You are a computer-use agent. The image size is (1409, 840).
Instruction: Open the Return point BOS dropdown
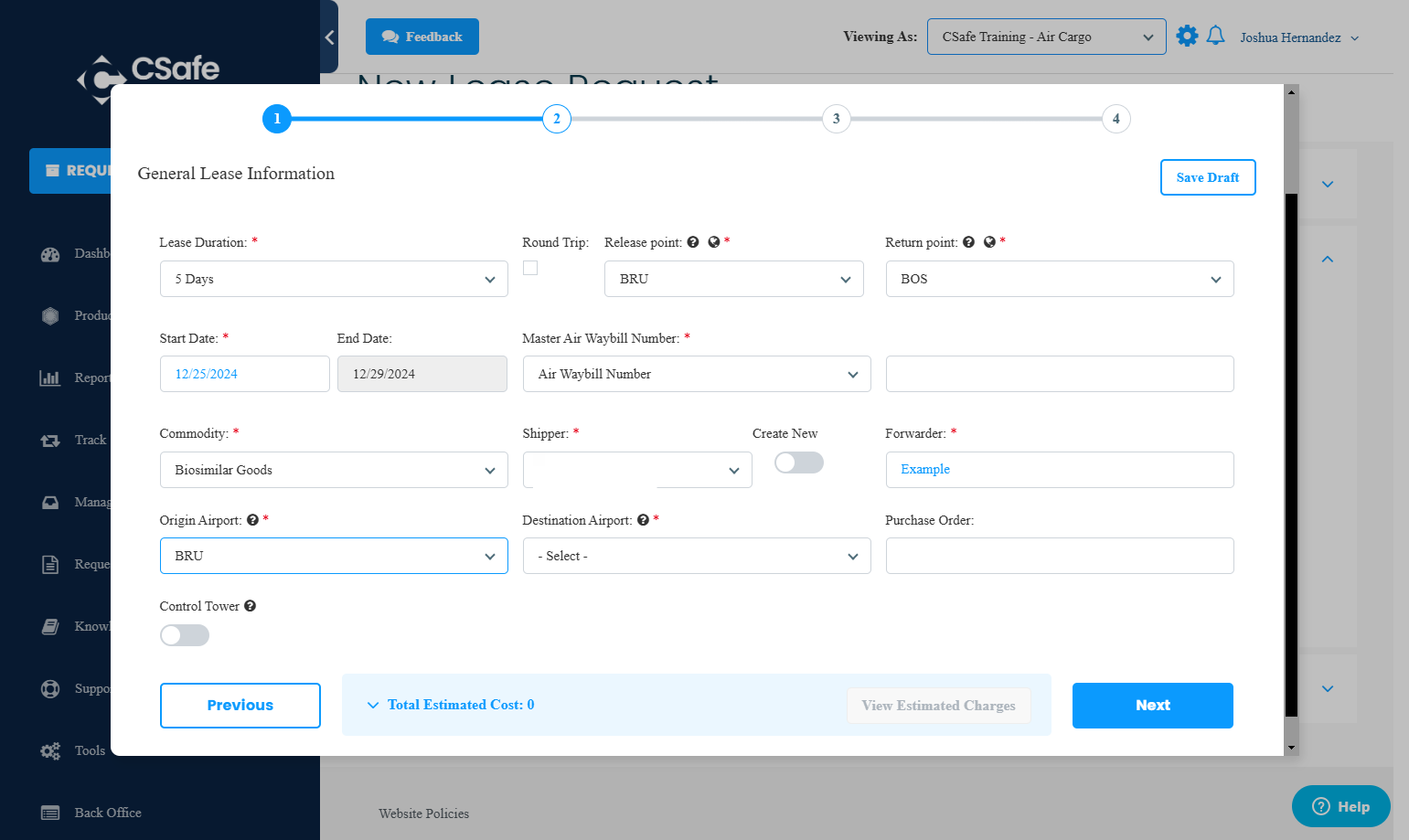pyautogui.click(x=1060, y=279)
